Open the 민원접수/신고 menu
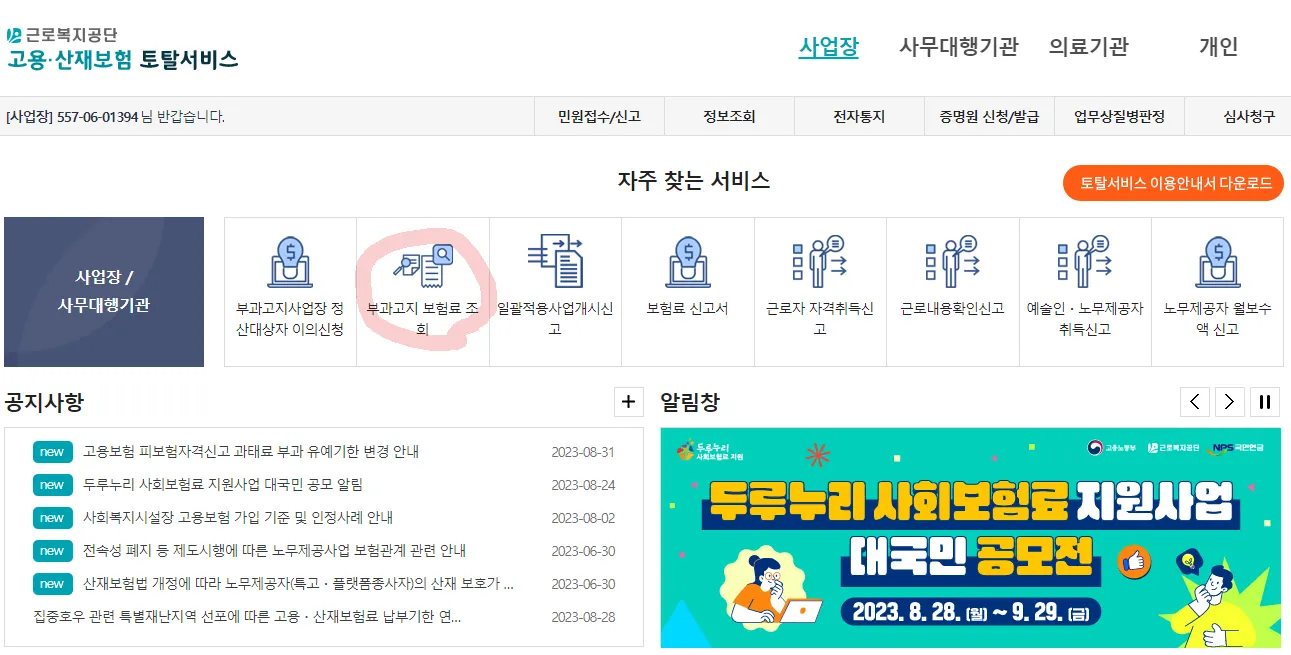Viewport: 1291px width, 655px height. 599,116
